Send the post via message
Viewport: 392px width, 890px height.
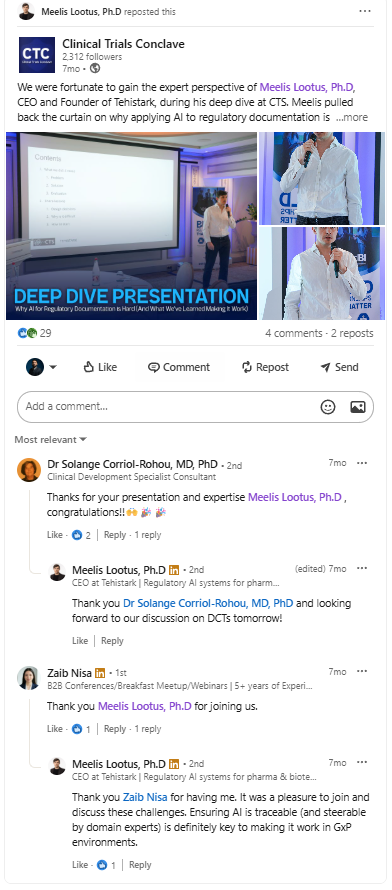coord(340,367)
